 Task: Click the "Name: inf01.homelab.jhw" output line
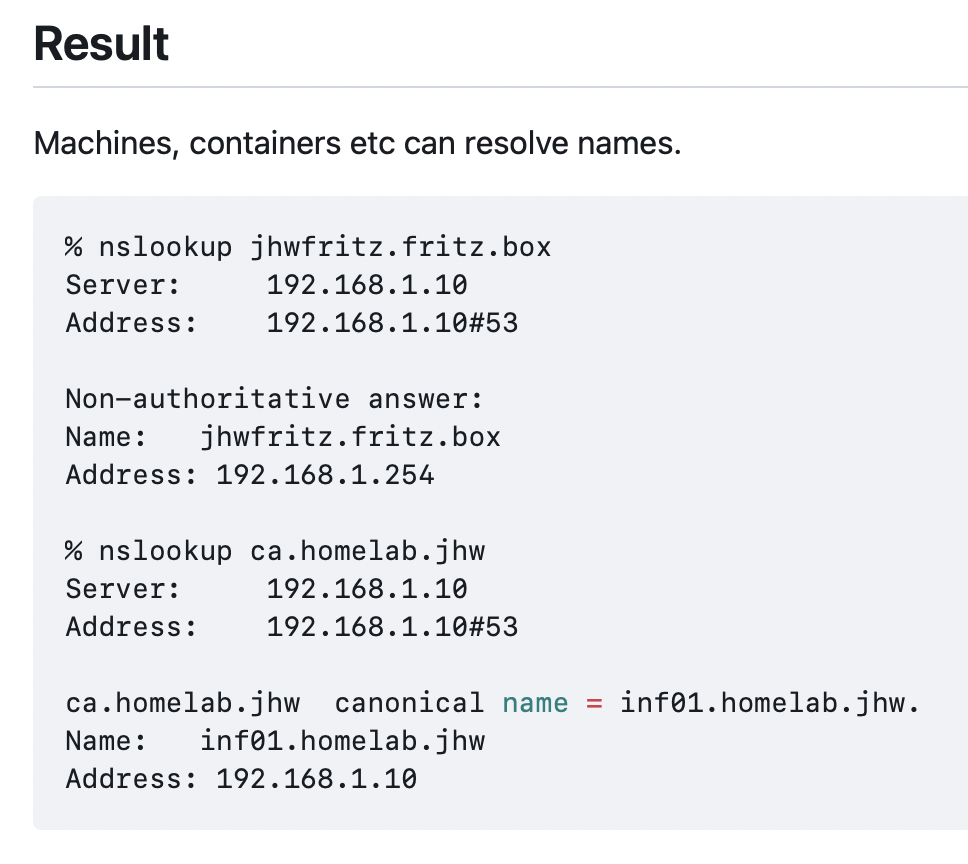pos(275,741)
